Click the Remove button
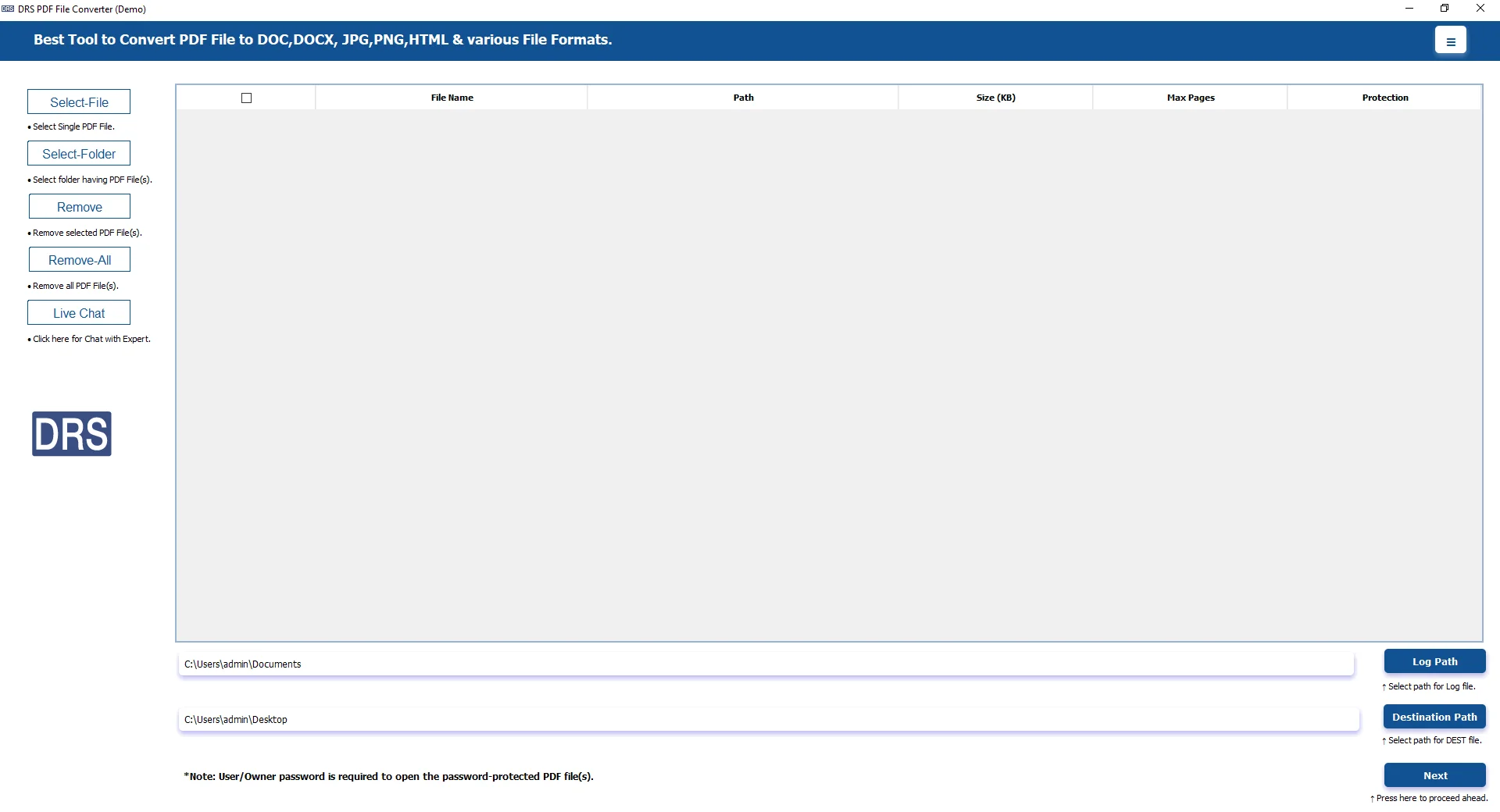This screenshot has height=812, width=1500. tap(80, 207)
